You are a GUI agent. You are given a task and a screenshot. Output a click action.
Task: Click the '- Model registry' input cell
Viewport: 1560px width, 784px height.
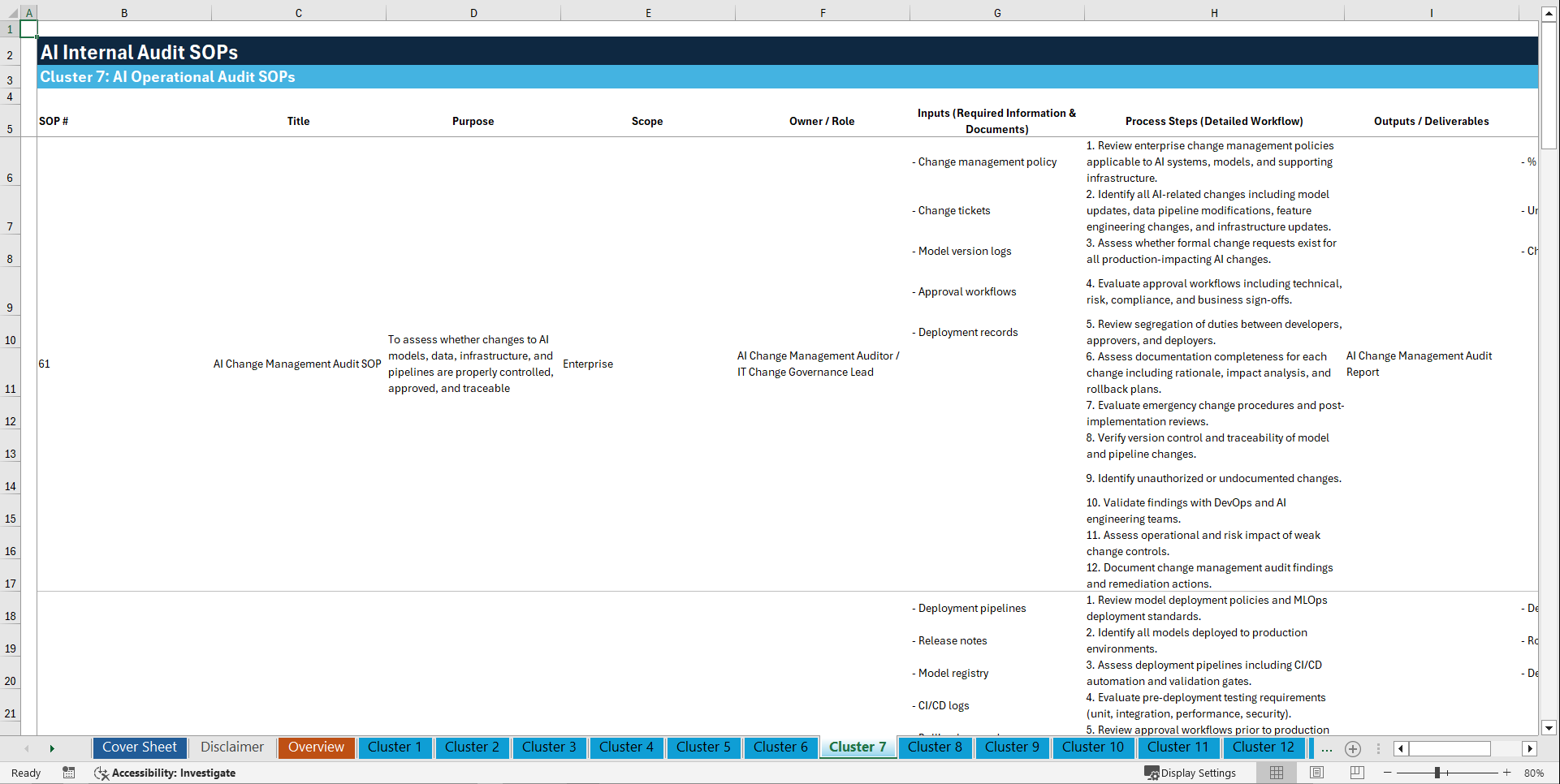(950, 673)
